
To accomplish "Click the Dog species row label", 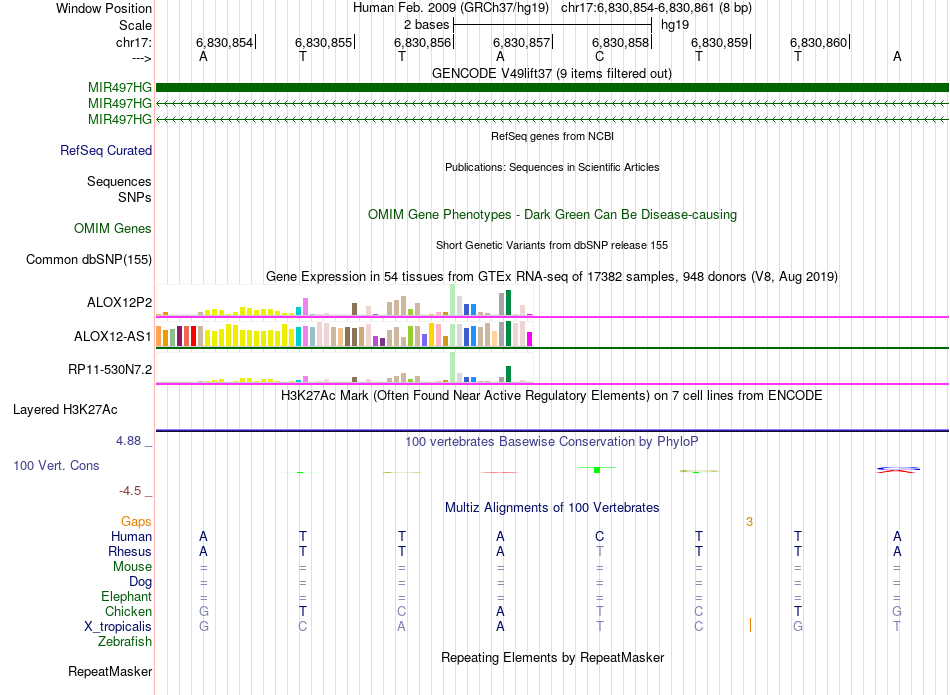I will tap(141, 582).
